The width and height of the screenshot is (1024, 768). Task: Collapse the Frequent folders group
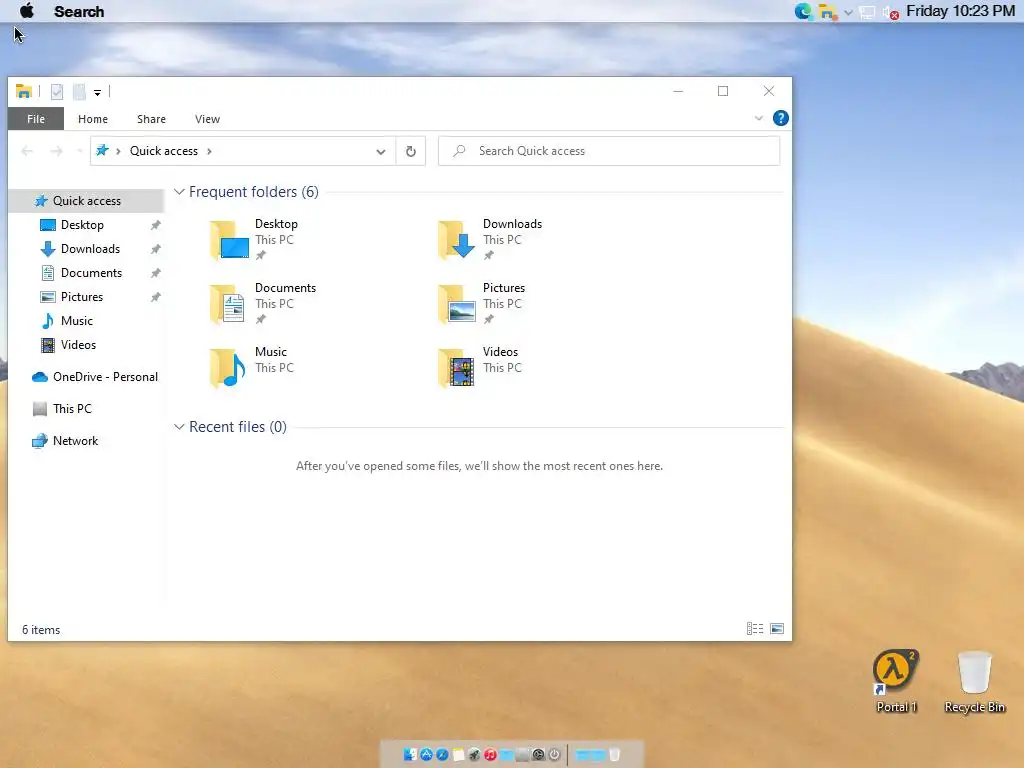click(x=179, y=192)
